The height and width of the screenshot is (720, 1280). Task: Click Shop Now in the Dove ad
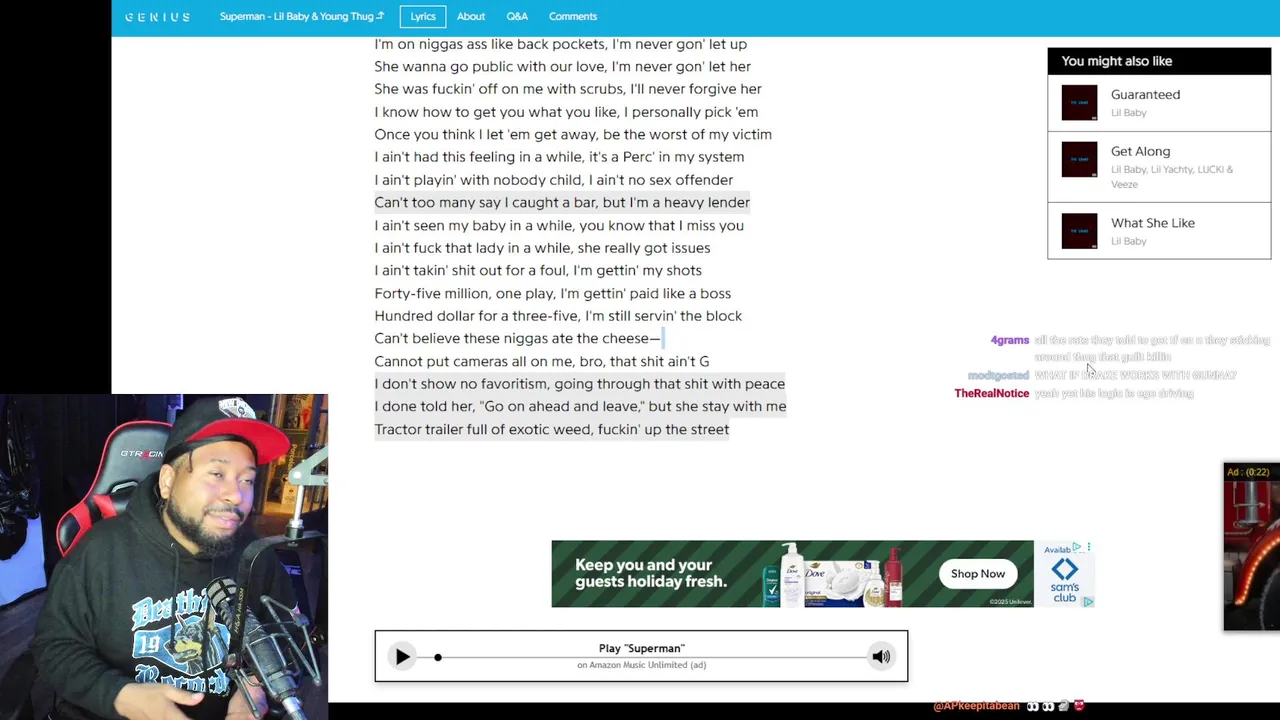(978, 574)
